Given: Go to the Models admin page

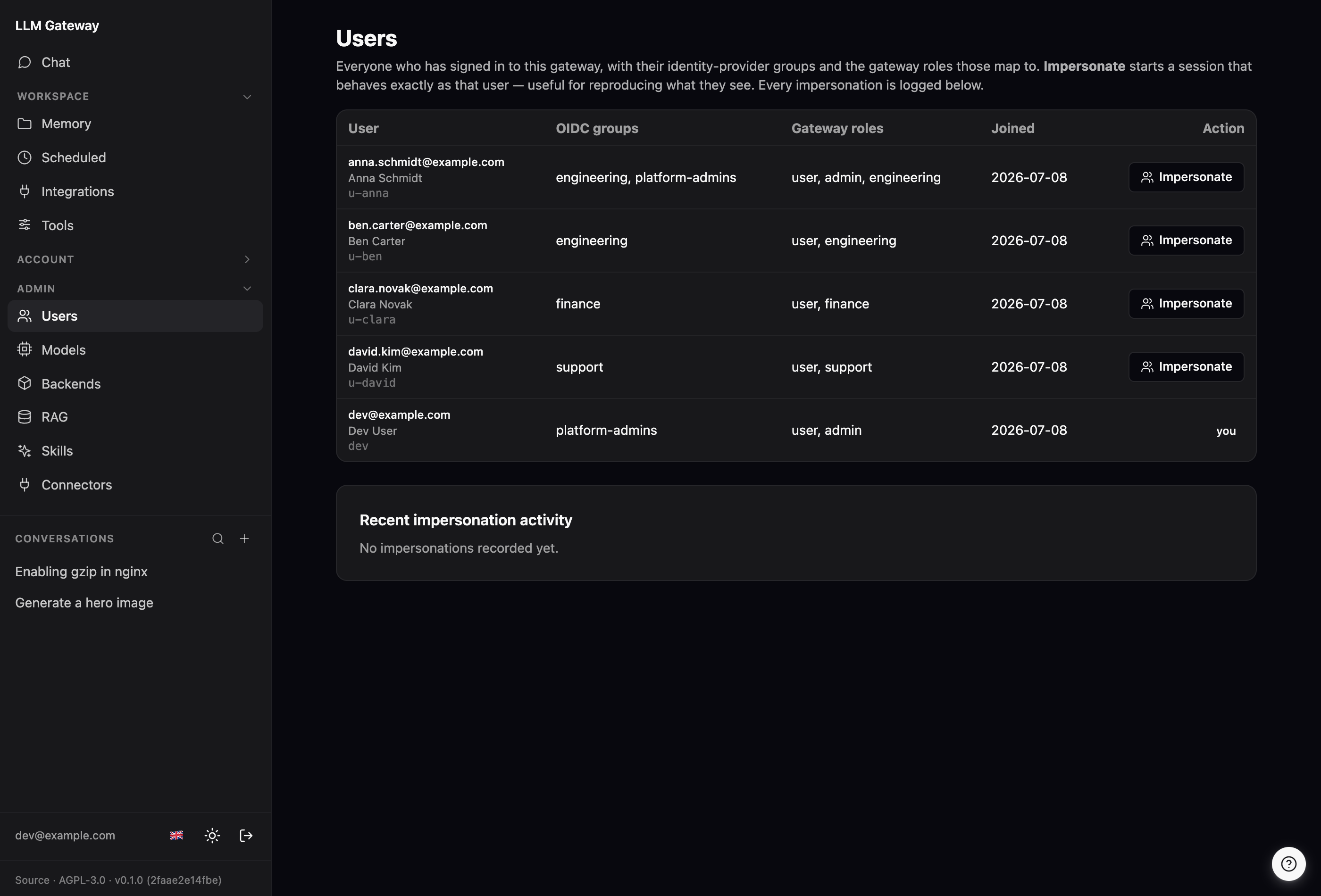Looking at the screenshot, I should click(x=135, y=349).
